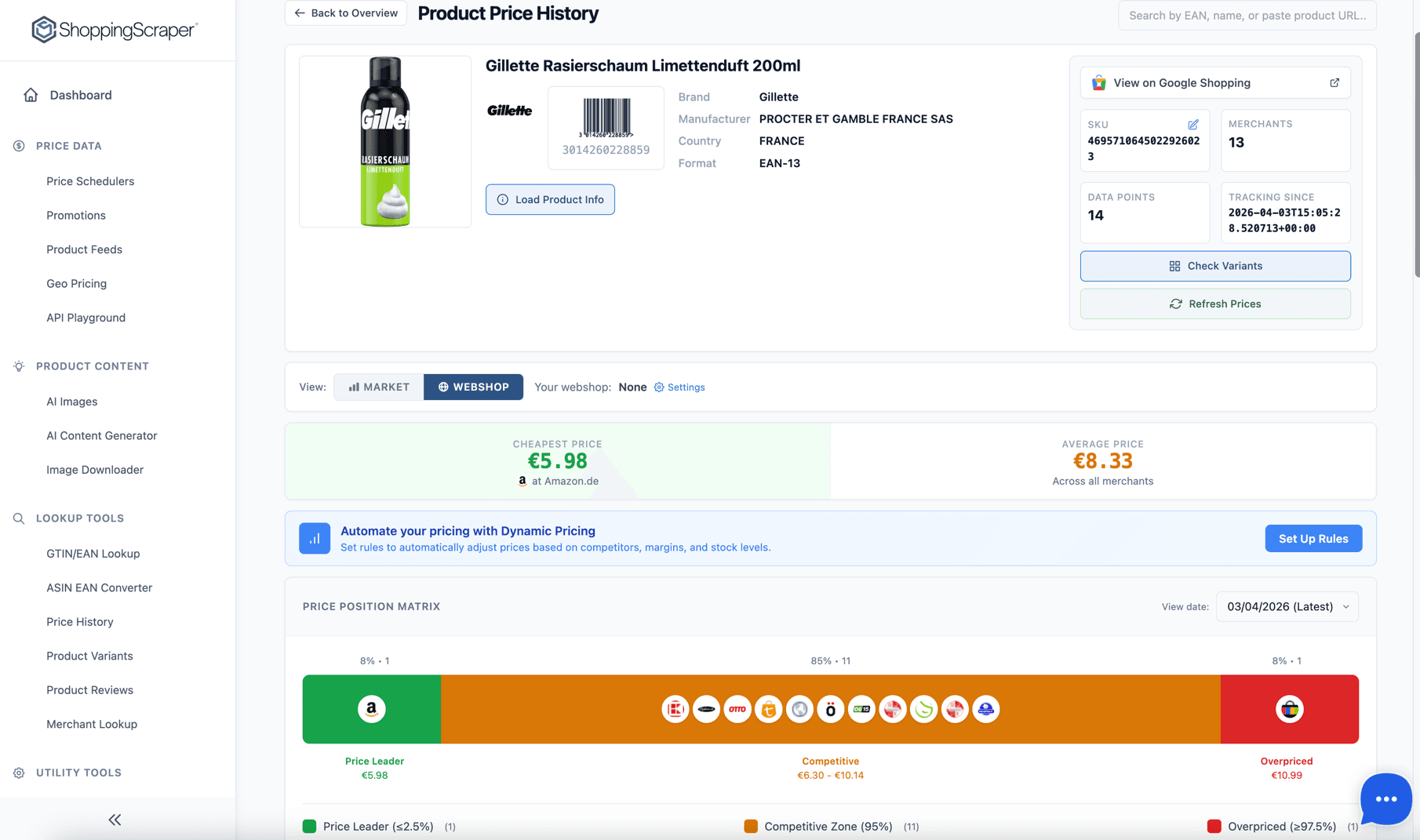This screenshot has height=840, width=1420.
Task: Click the Gillette brand logo
Action: [510, 111]
